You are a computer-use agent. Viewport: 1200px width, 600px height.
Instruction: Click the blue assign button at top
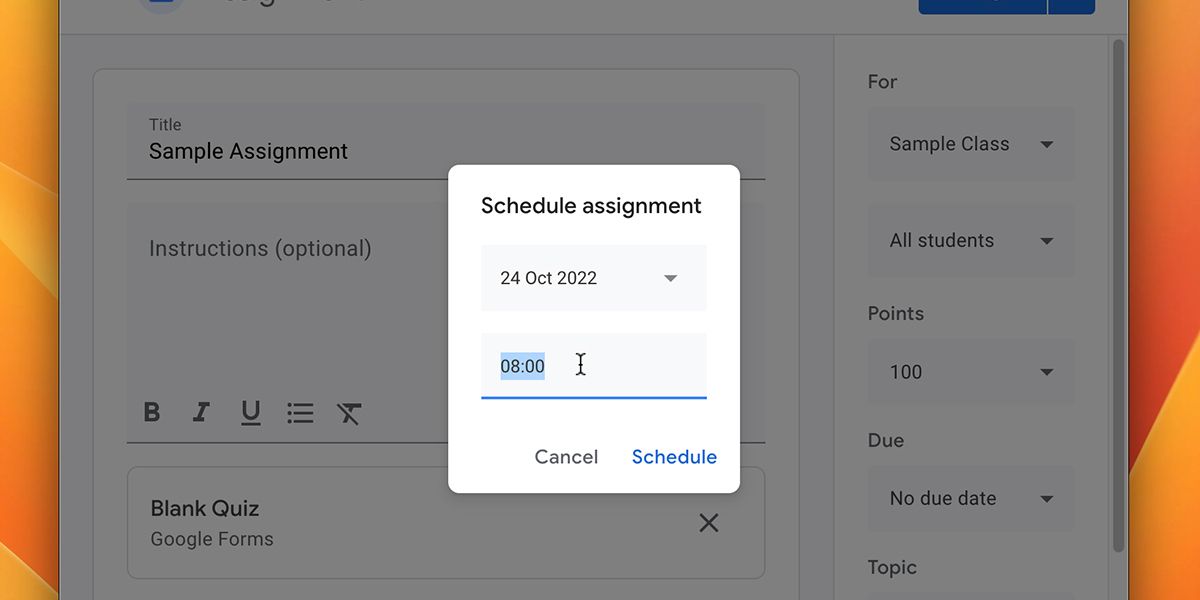click(982, 6)
